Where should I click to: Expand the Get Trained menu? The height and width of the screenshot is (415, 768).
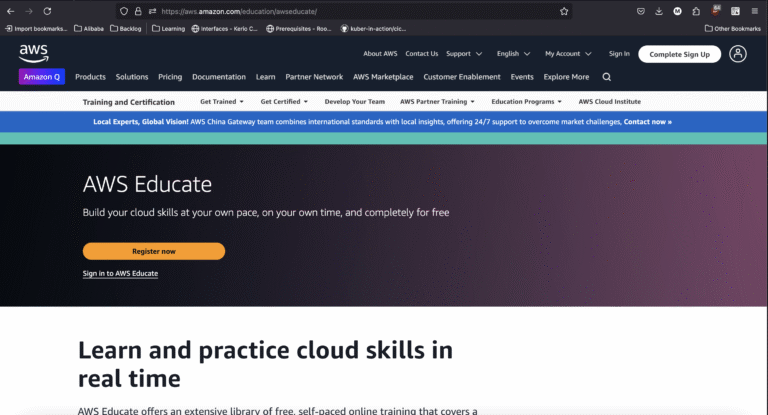click(x=221, y=101)
